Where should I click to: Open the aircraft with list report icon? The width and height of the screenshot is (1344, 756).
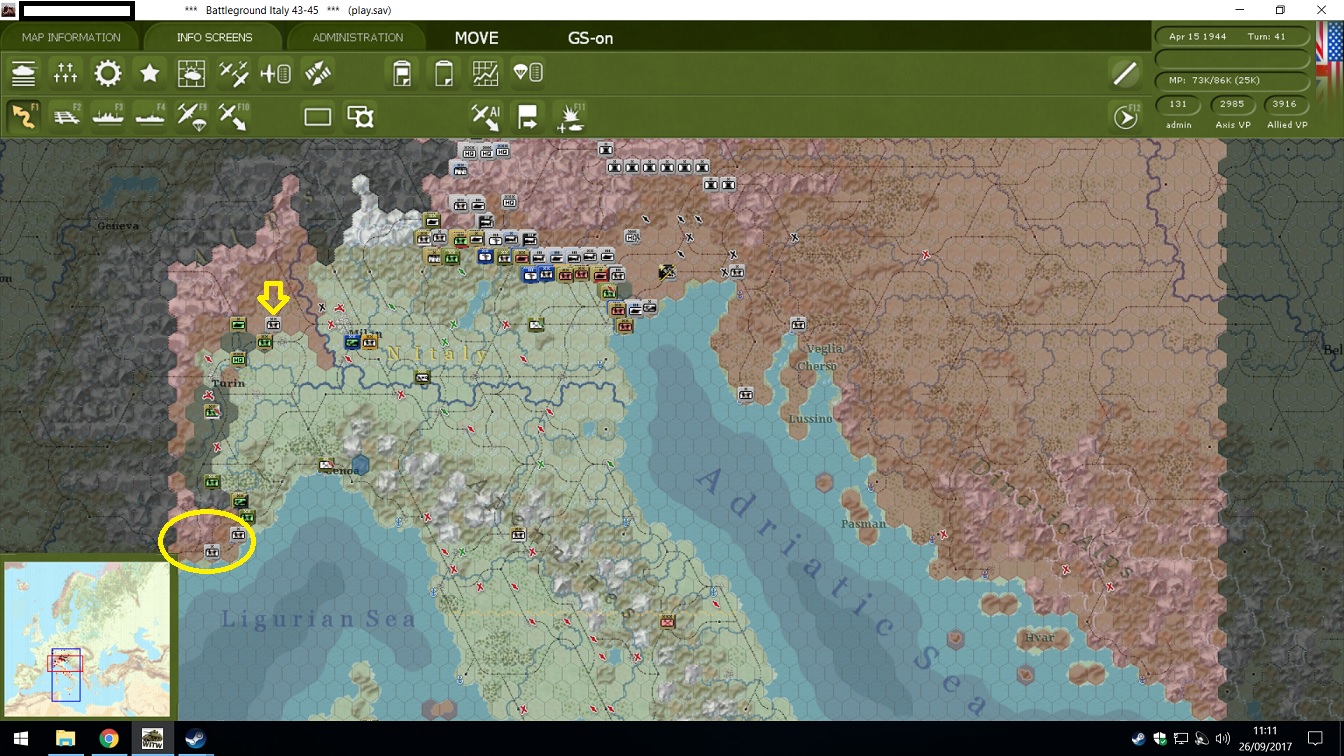(x=275, y=73)
